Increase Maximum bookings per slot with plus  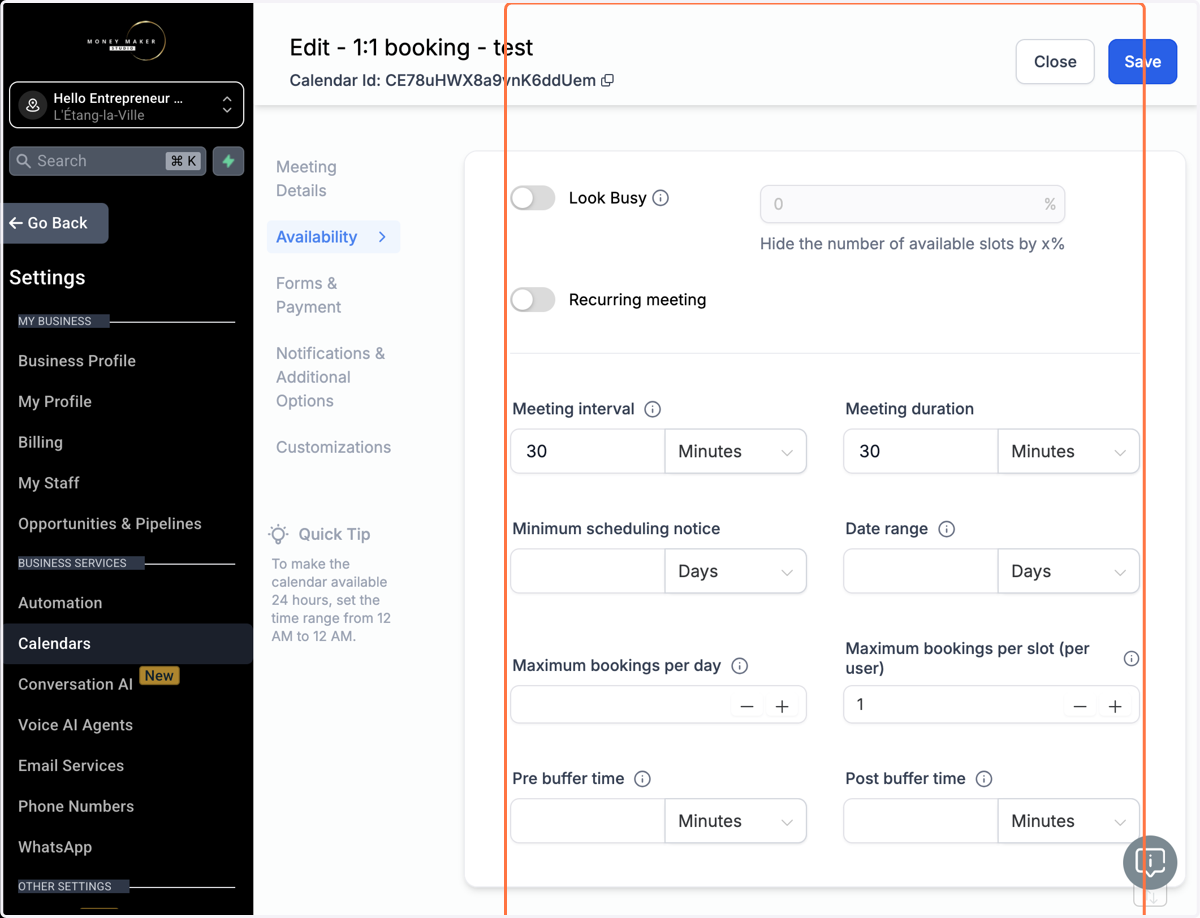coord(1115,706)
